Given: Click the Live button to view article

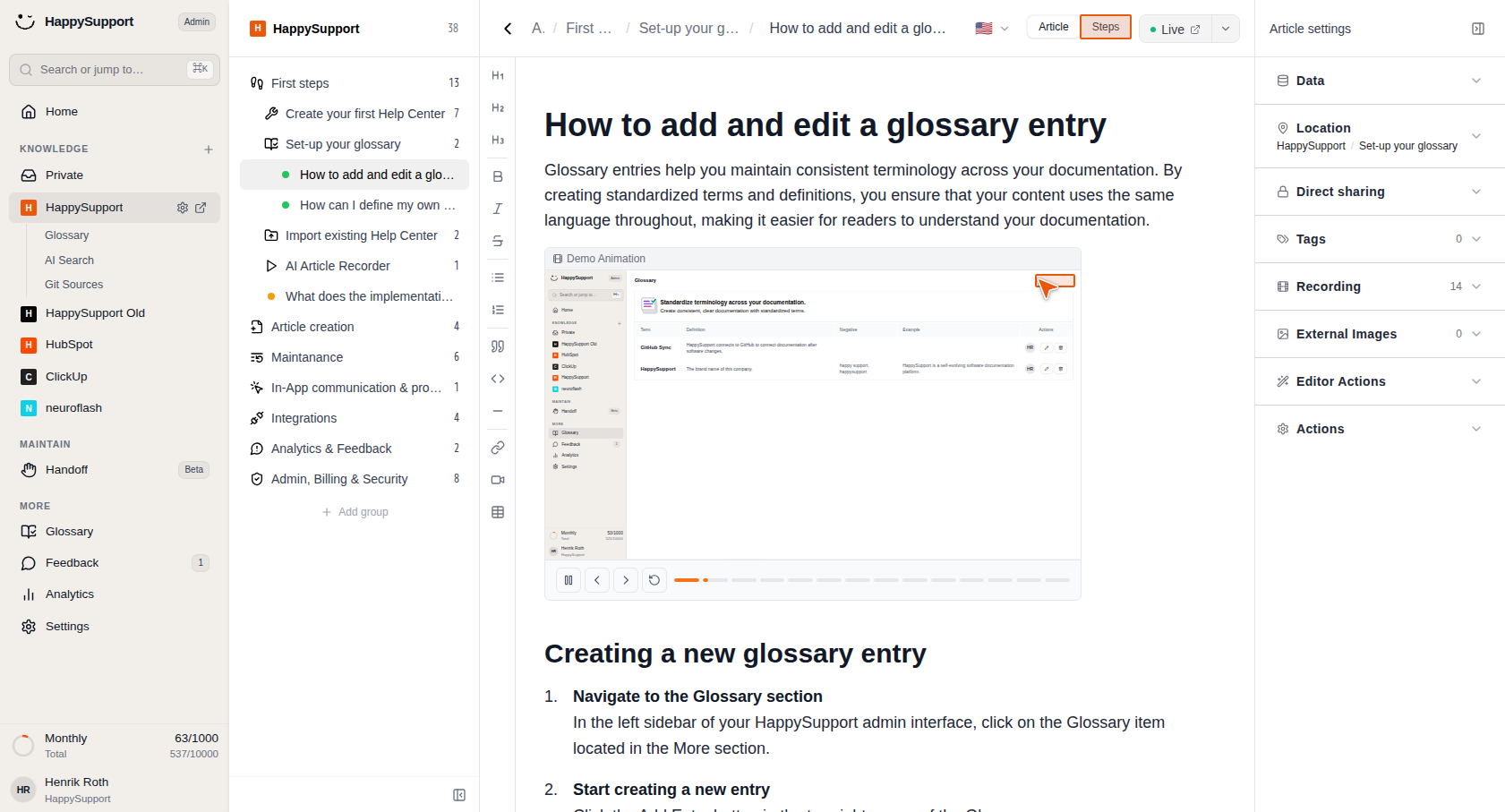Looking at the screenshot, I should (1175, 29).
